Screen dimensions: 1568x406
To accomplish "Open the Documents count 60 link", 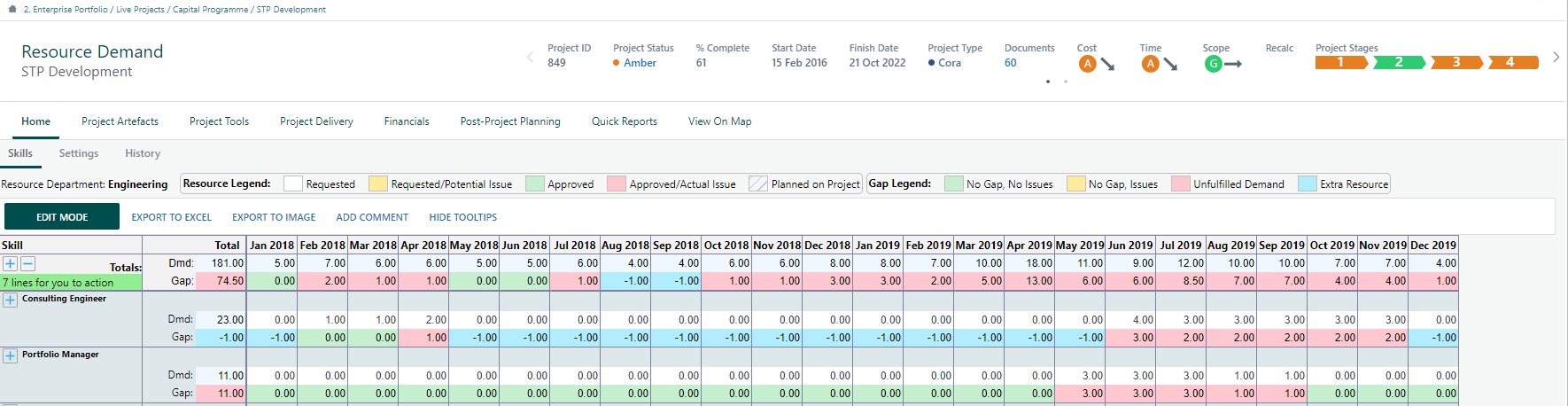I will pyautogui.click(x=1011, y=63).
